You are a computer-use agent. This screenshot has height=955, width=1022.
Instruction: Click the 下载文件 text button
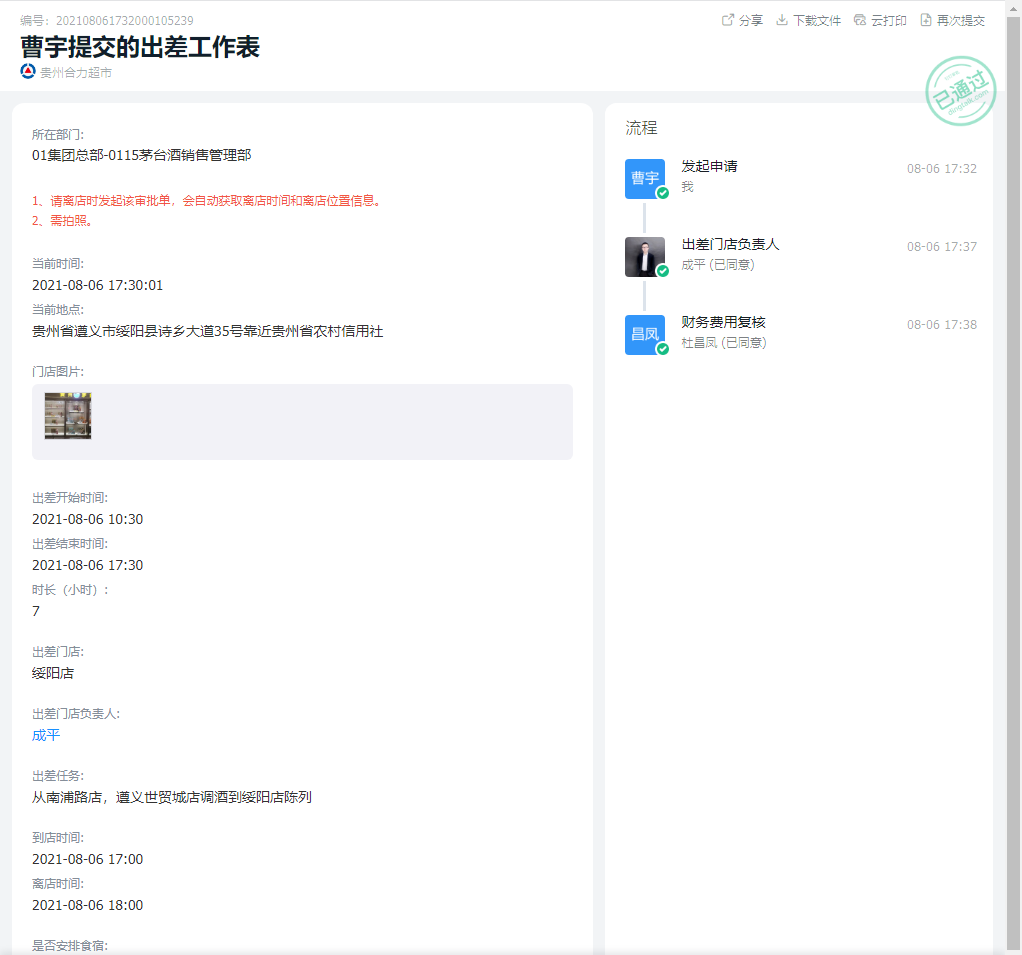tap(817, 20)
